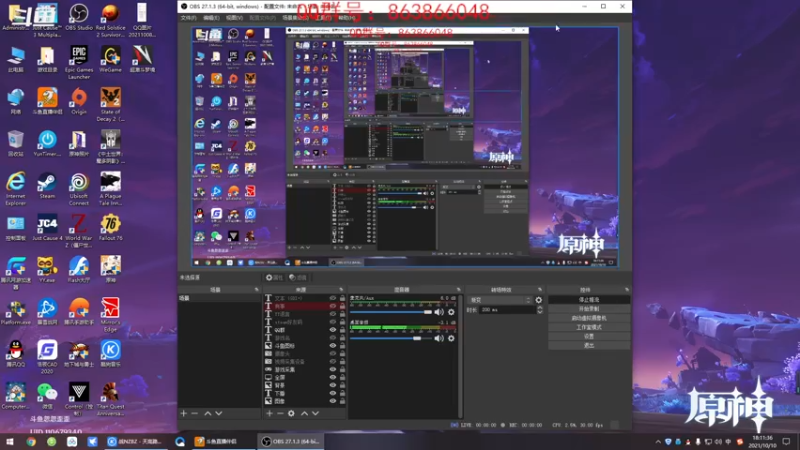Screen dimensions: 800x450
Task: Click the 启动虚拟摄像机 button
Action: coord(589,318)
